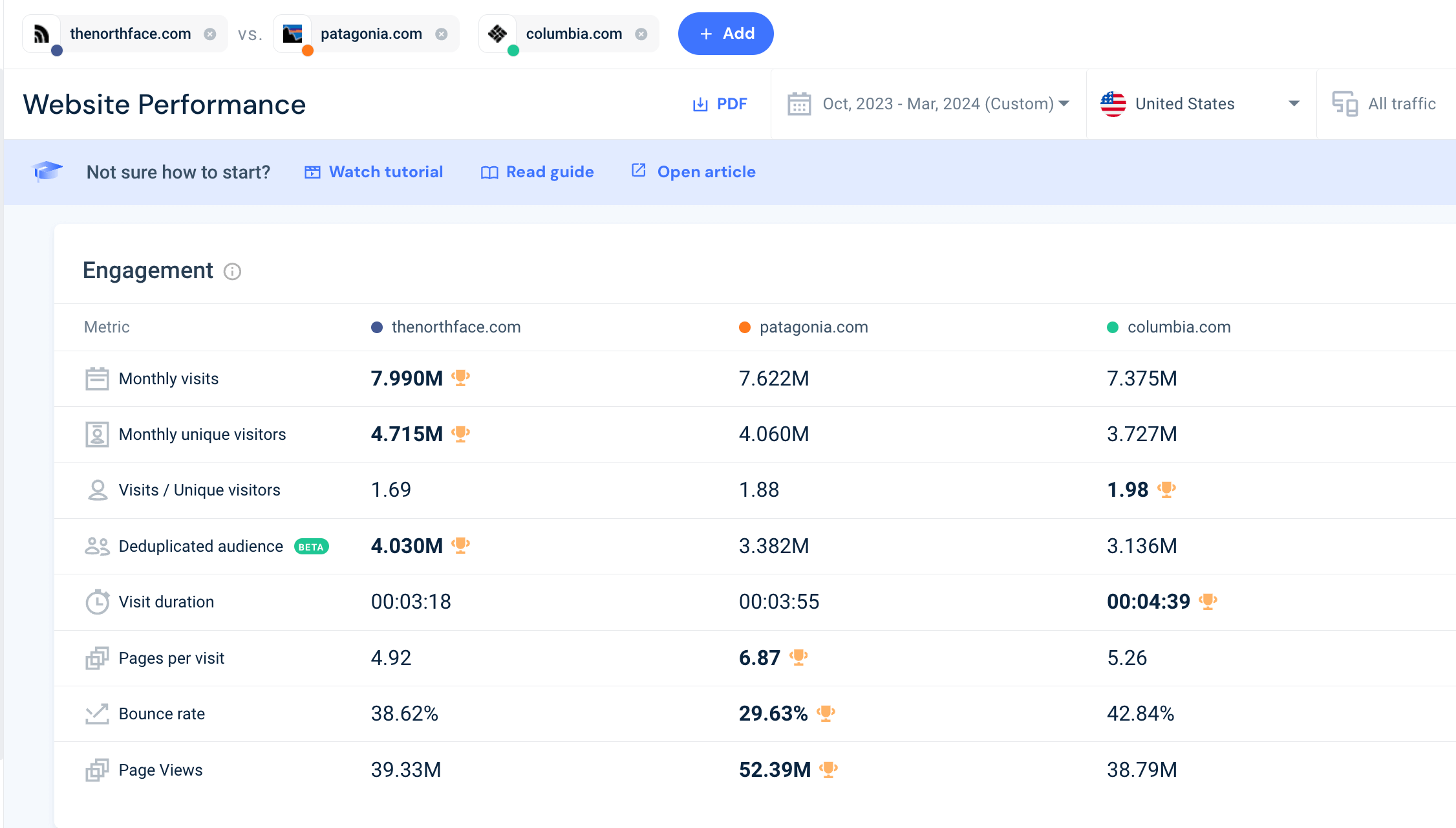This screenshot has height=828, width=1456.
Task: Click patagonia.com monthly visits value 7.622M
Action: pyautogui.click(x=774, y=378)
